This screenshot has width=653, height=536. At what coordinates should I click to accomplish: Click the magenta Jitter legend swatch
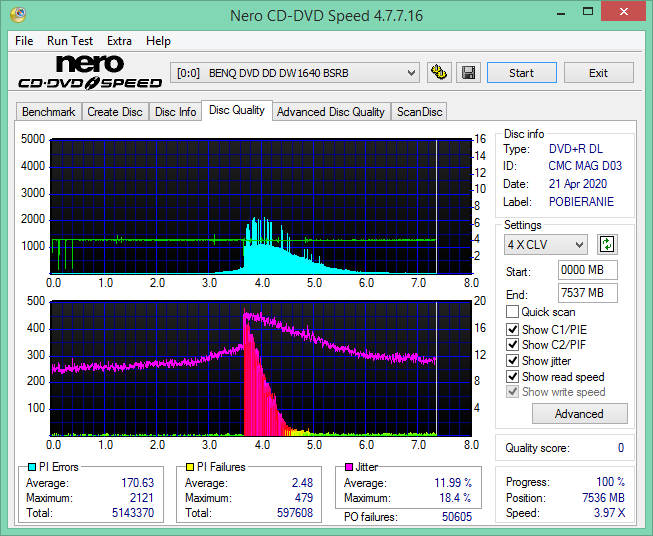349,467
